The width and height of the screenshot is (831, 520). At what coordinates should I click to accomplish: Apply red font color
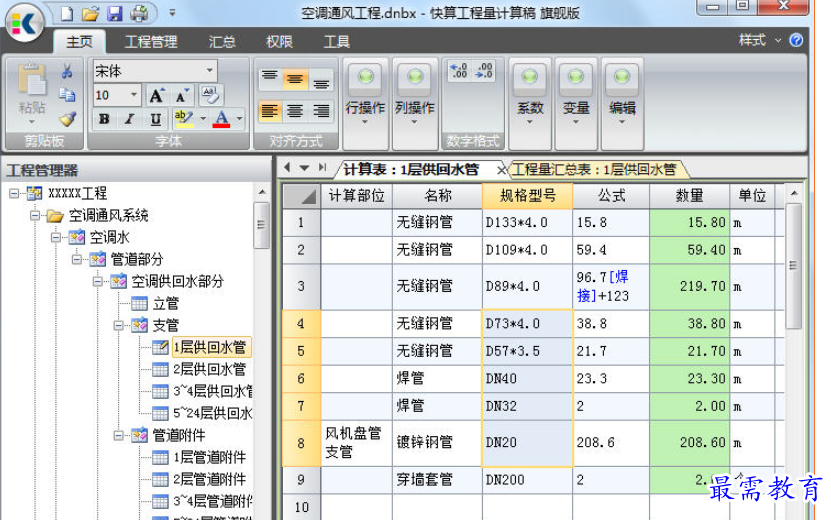click(222, 119)
